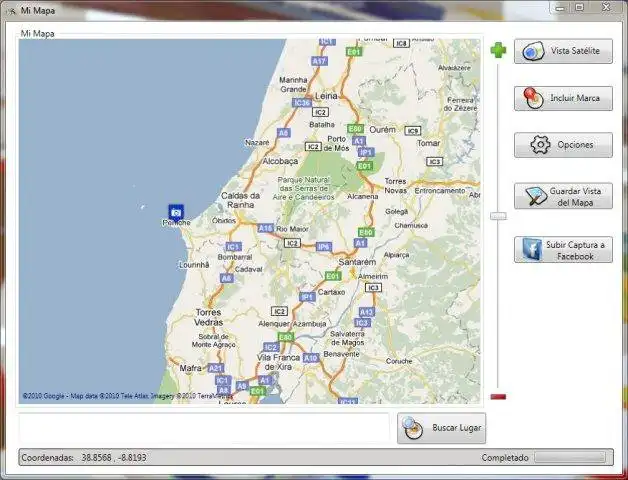Click Caldas da Rainha on the map
The height and width of the screenshot is (480, 628).
(x=240, y=200)
